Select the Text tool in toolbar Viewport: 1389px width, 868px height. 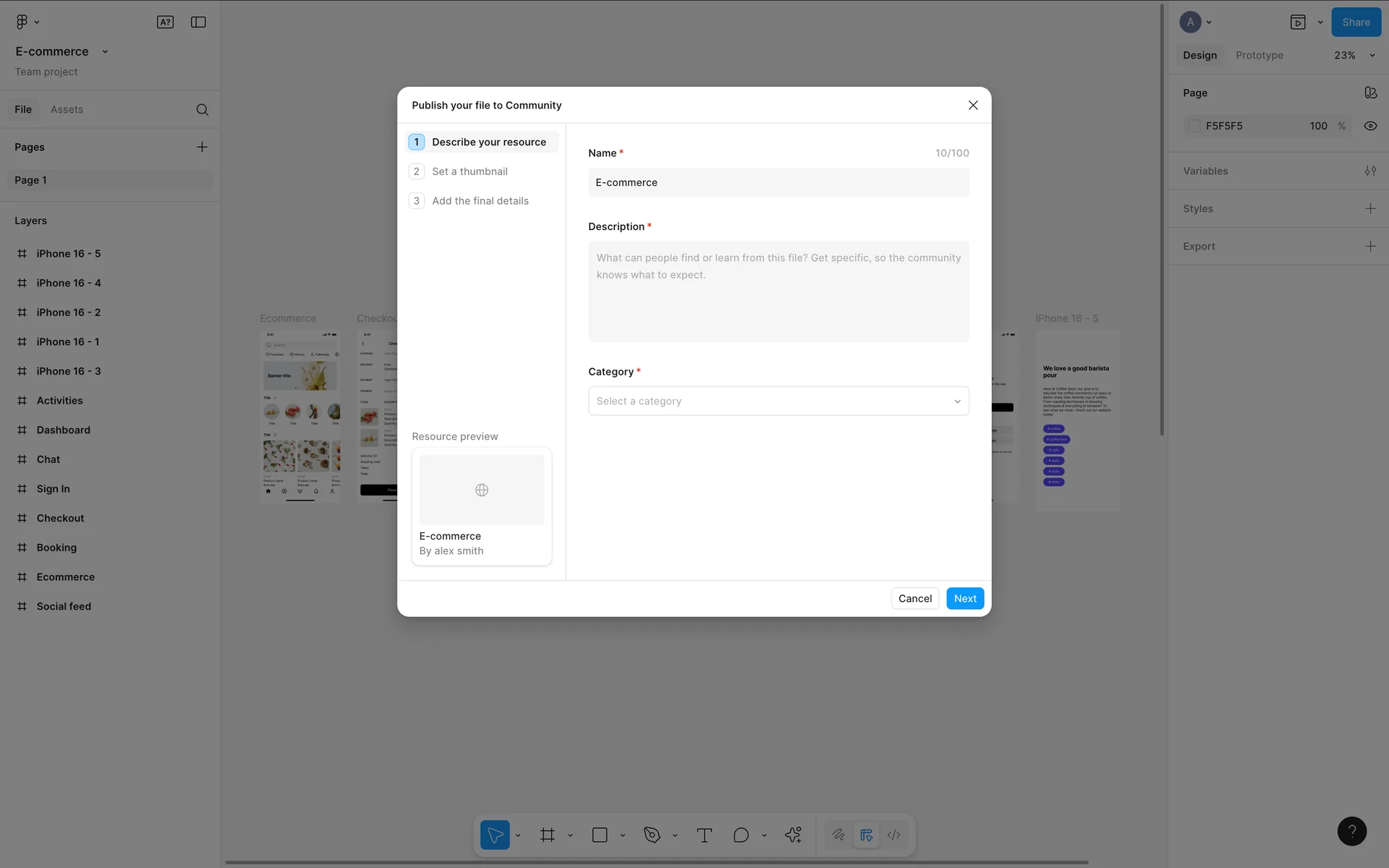tap(704, 835)
